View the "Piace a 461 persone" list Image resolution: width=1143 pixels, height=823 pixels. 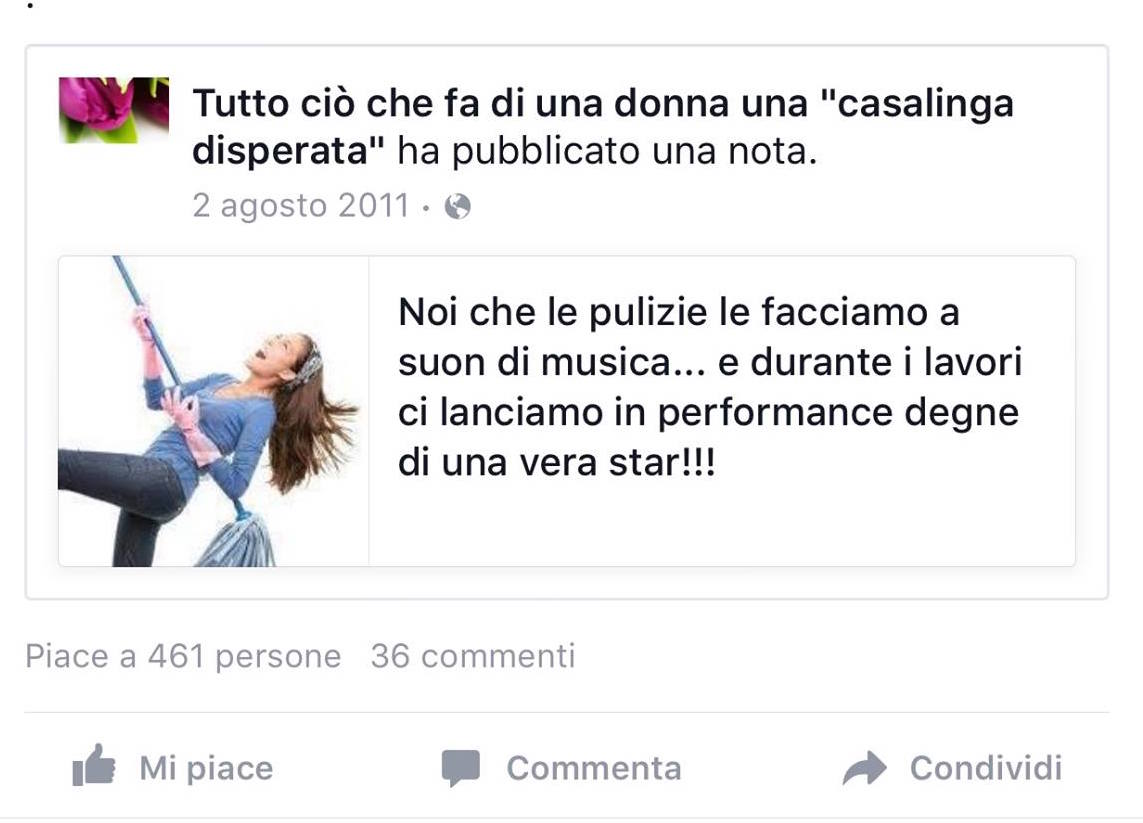coord(183,656)
